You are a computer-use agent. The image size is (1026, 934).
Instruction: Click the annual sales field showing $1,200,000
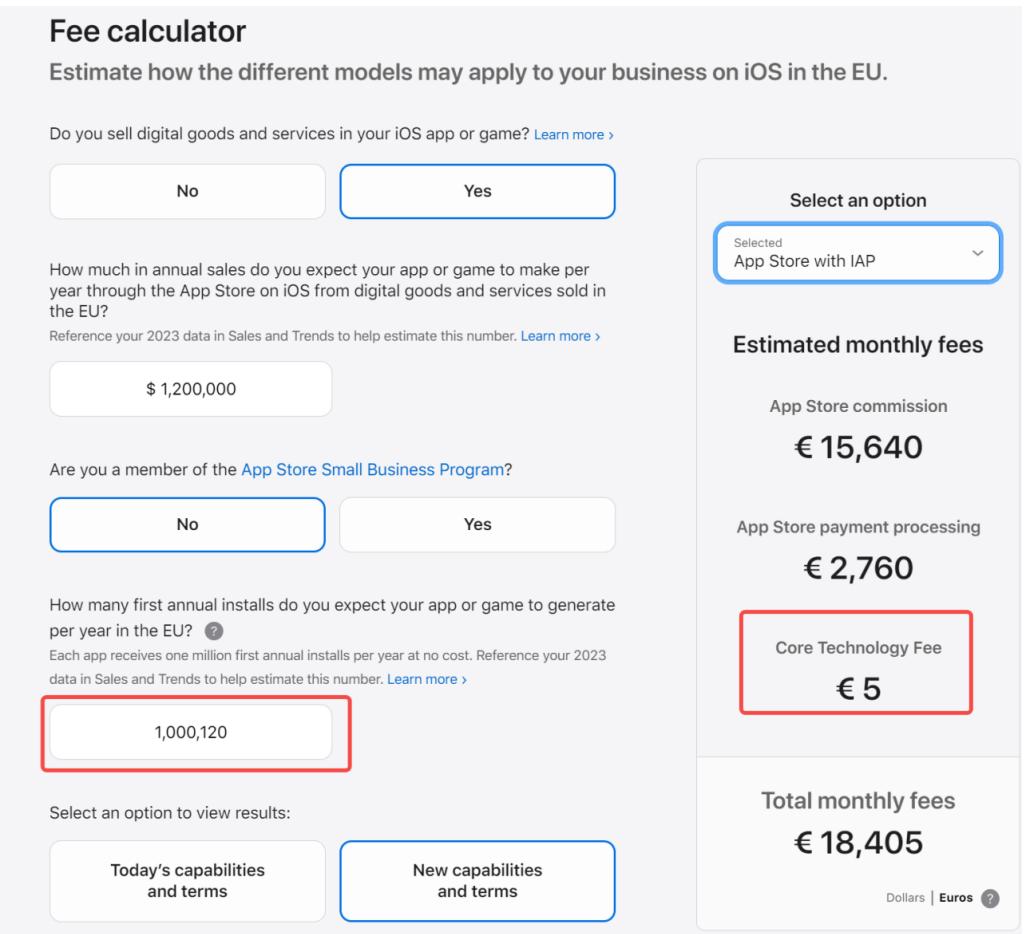[x=190, y=389]
